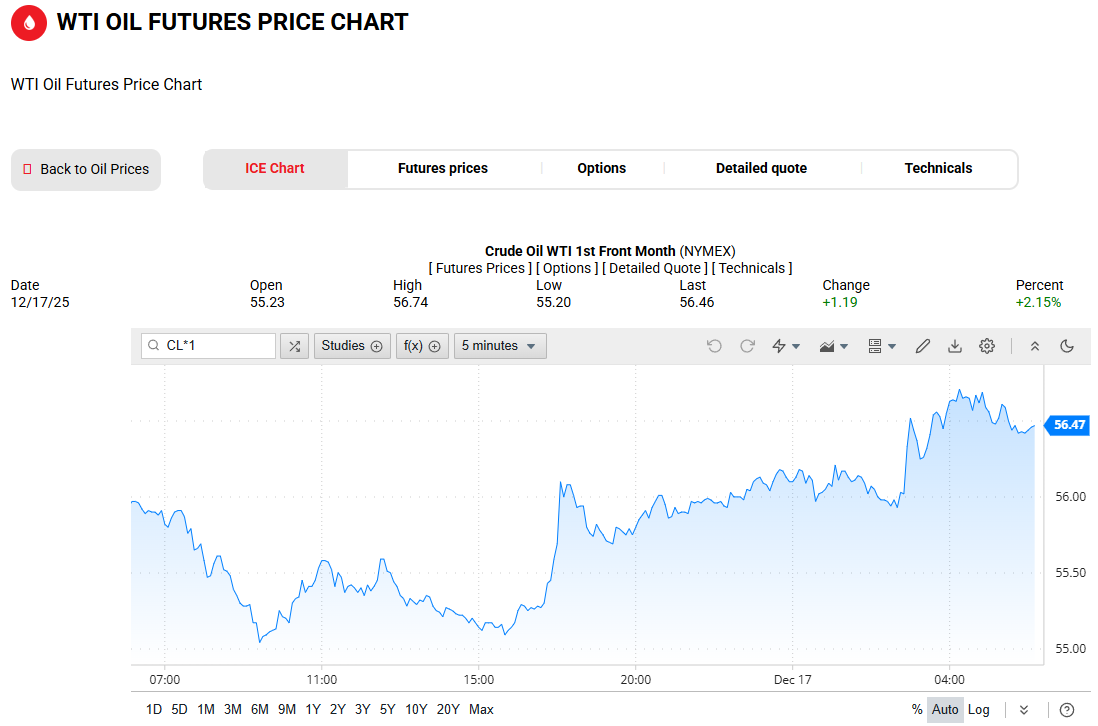Image resolution: width=1098 pixels, height=726 pixels.
Task: Collapse toolbar with double up chevron
Action: (1035, 346)
